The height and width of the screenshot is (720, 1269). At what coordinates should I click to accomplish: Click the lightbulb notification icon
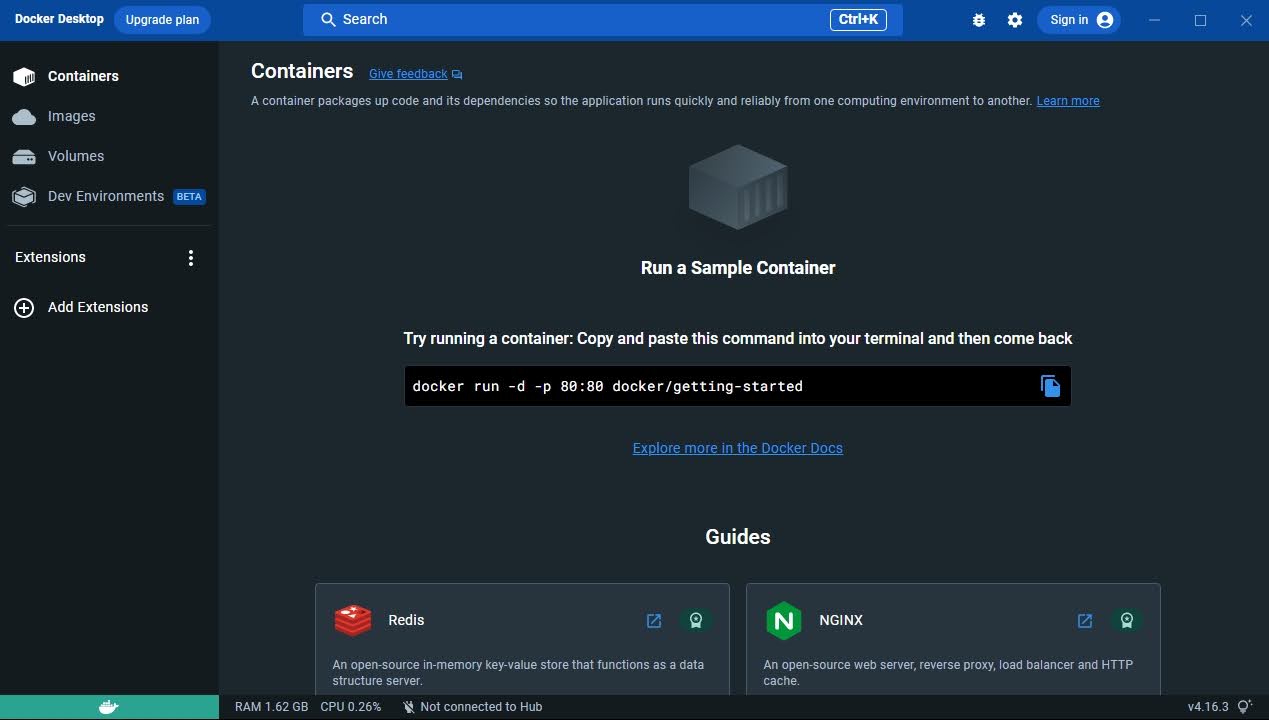pos(1244,707)
